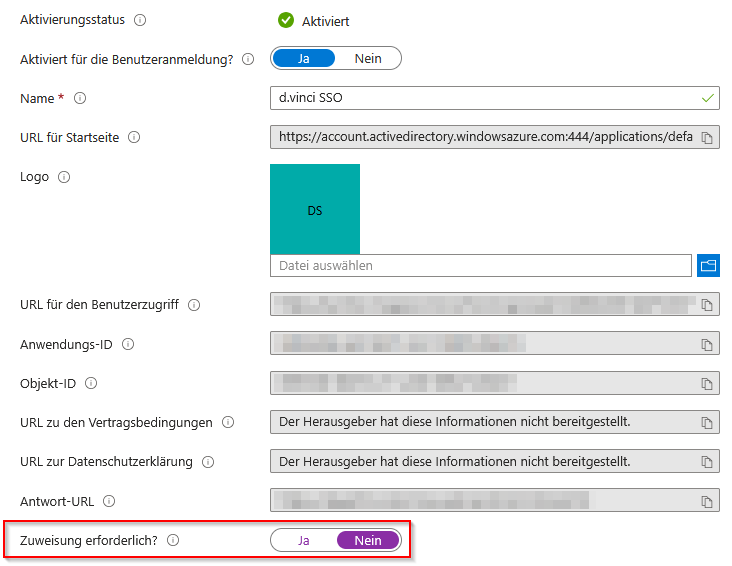Image resolution: width=732 pixels, height=566 pixels.
Task: Select Nein for Zuweisung erforderlich
Action: pos(368,540)
